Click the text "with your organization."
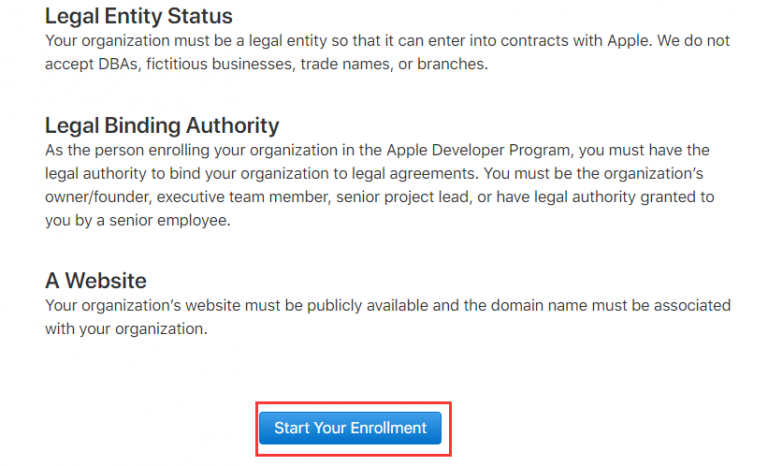Image resolution: width=768 pixels, height=466 pixels. click(x=126, y=328)
